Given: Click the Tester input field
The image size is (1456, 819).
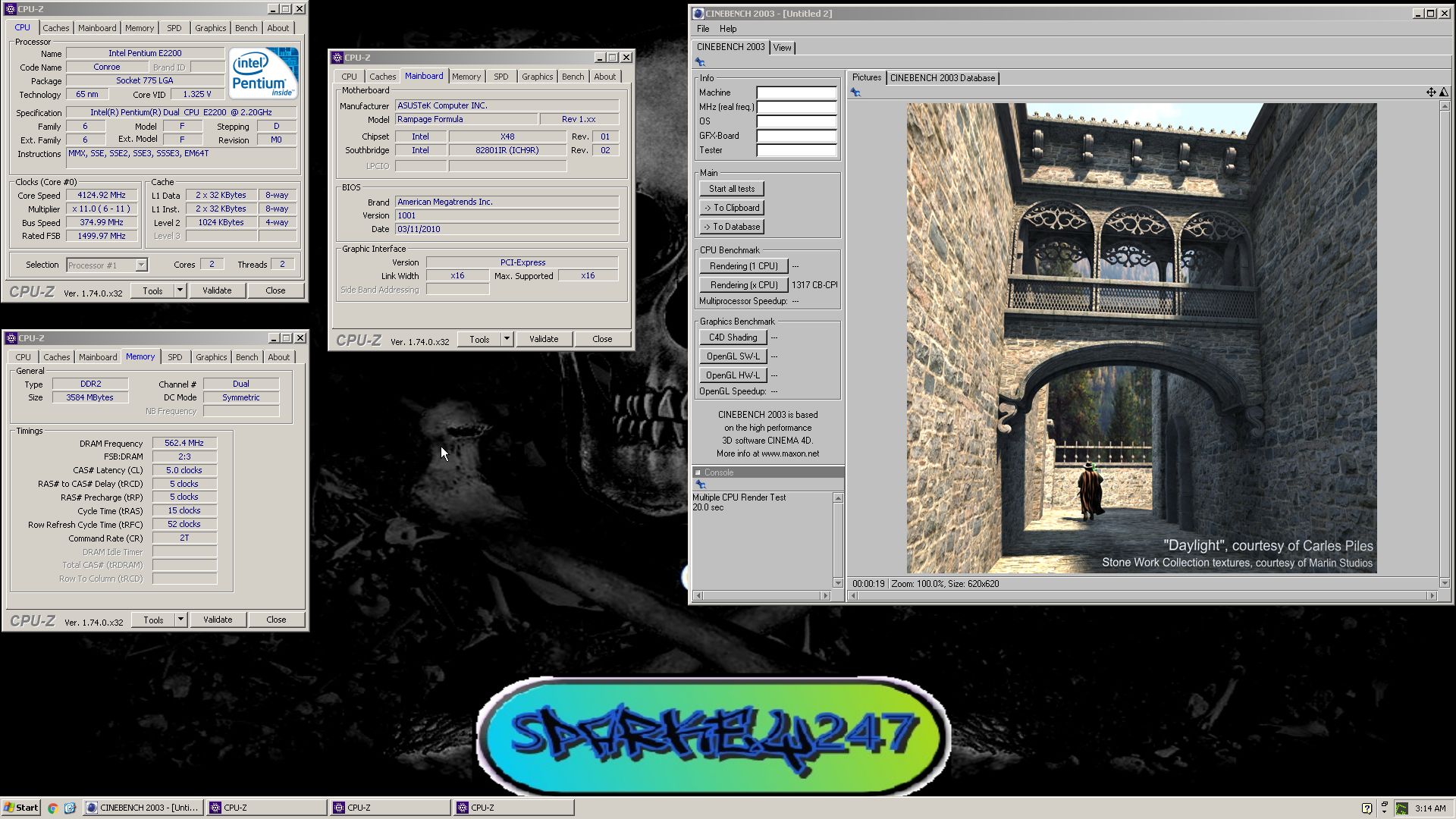Looking at the screenshot, I should point(796,150).
